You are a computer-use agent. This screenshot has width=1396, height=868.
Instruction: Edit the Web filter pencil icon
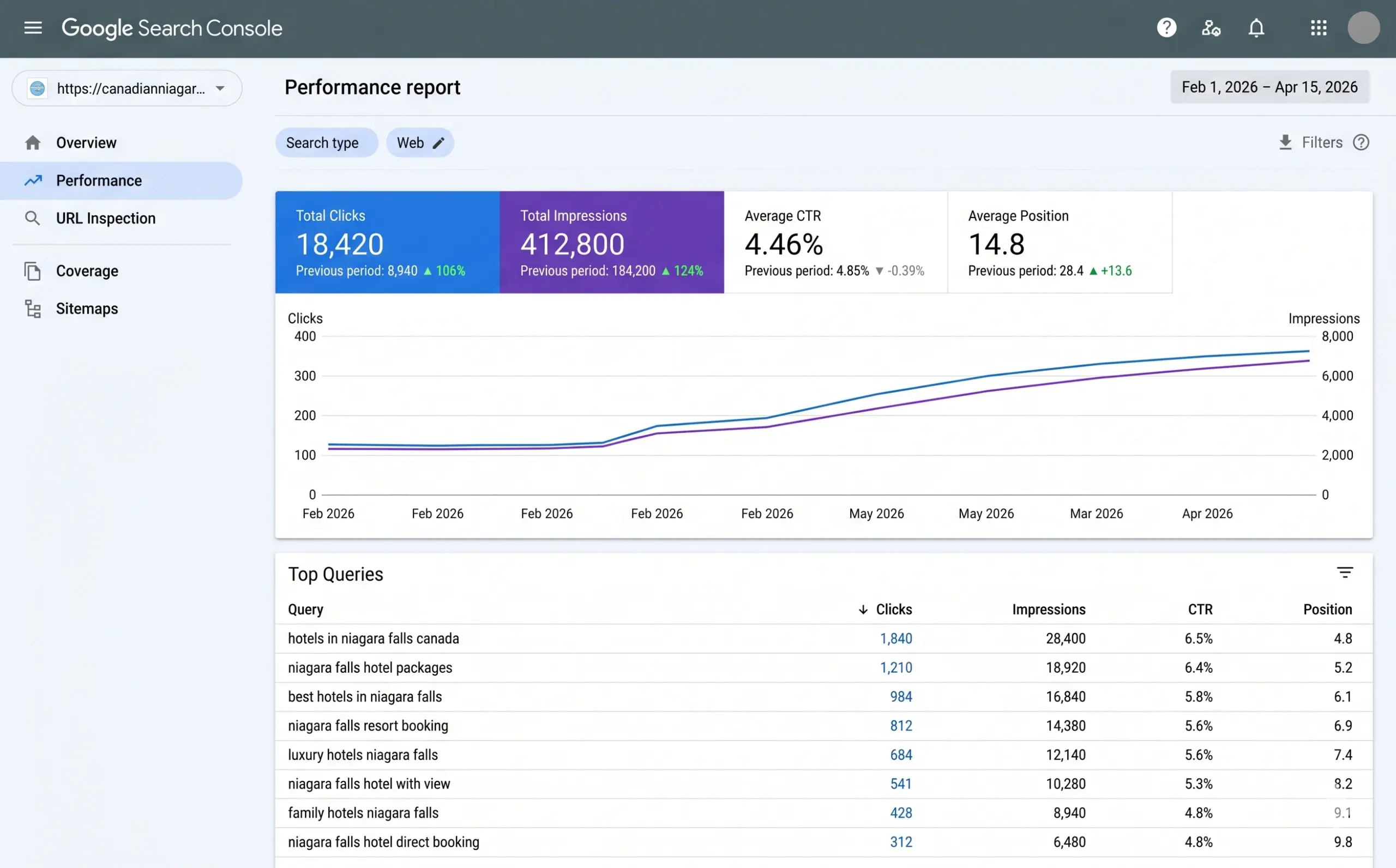[x=438, y=143]
